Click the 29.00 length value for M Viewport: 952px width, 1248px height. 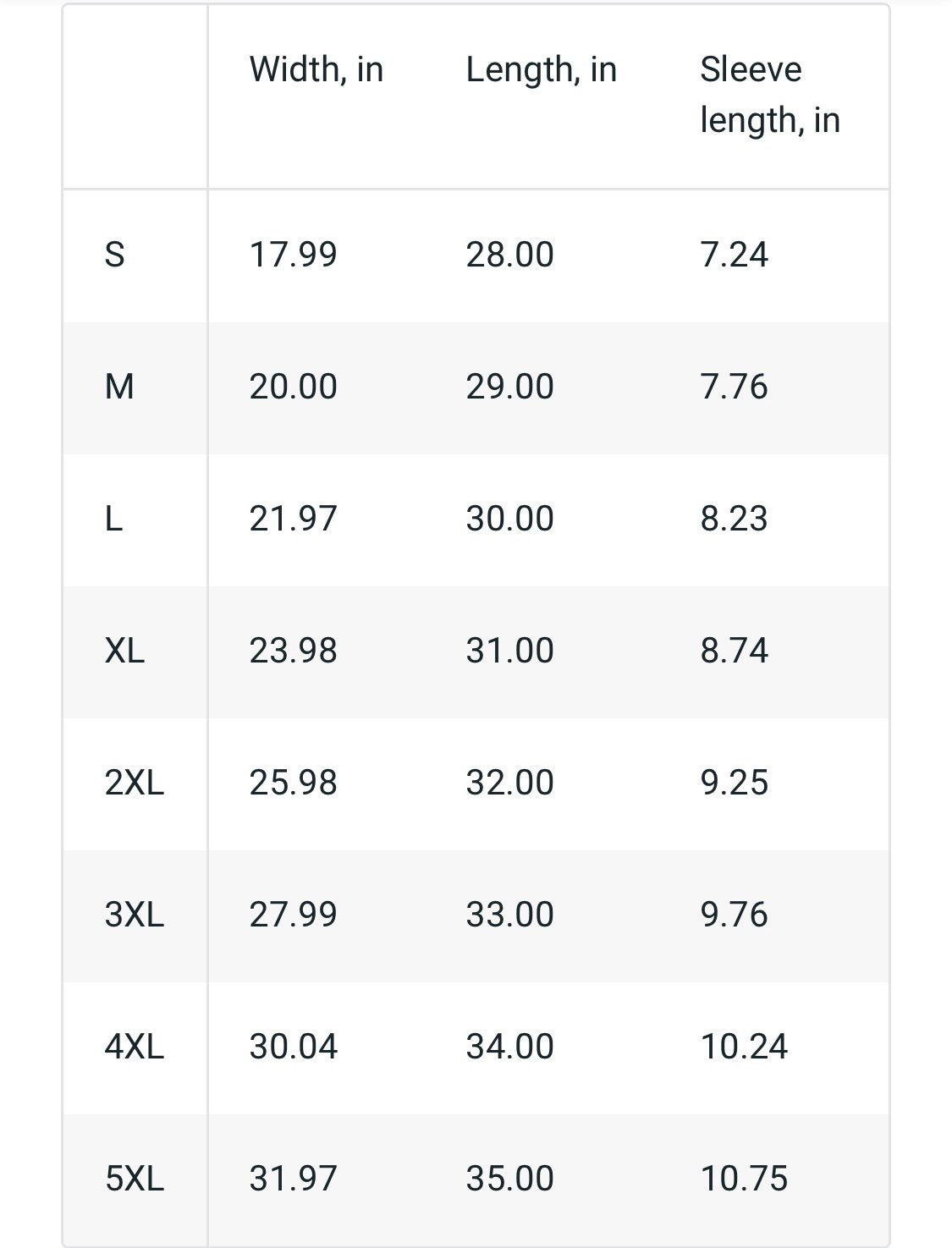509,387
